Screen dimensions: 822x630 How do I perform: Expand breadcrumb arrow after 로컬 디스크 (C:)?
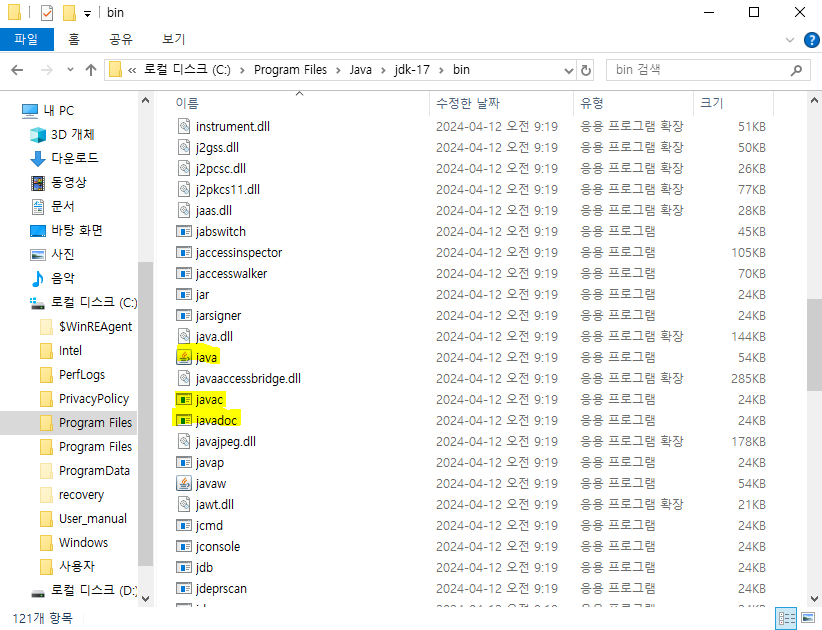(242, 70)
